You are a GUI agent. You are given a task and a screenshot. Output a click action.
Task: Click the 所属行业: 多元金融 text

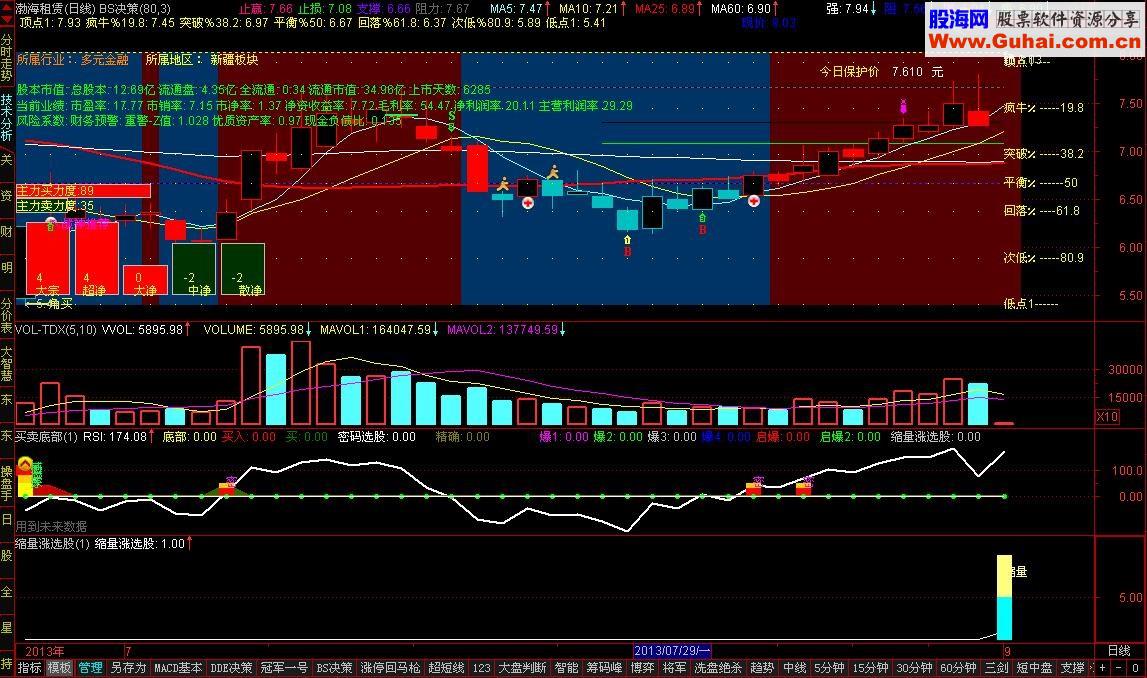coord(72,59)
